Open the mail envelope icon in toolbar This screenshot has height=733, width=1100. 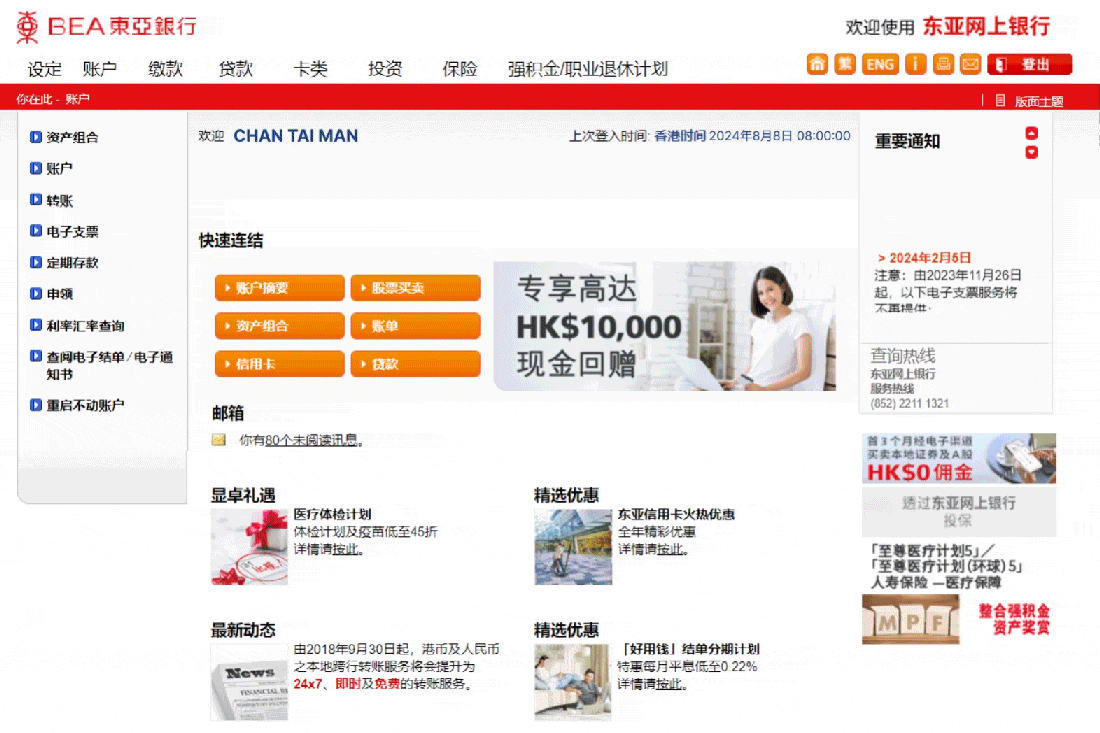970,65
